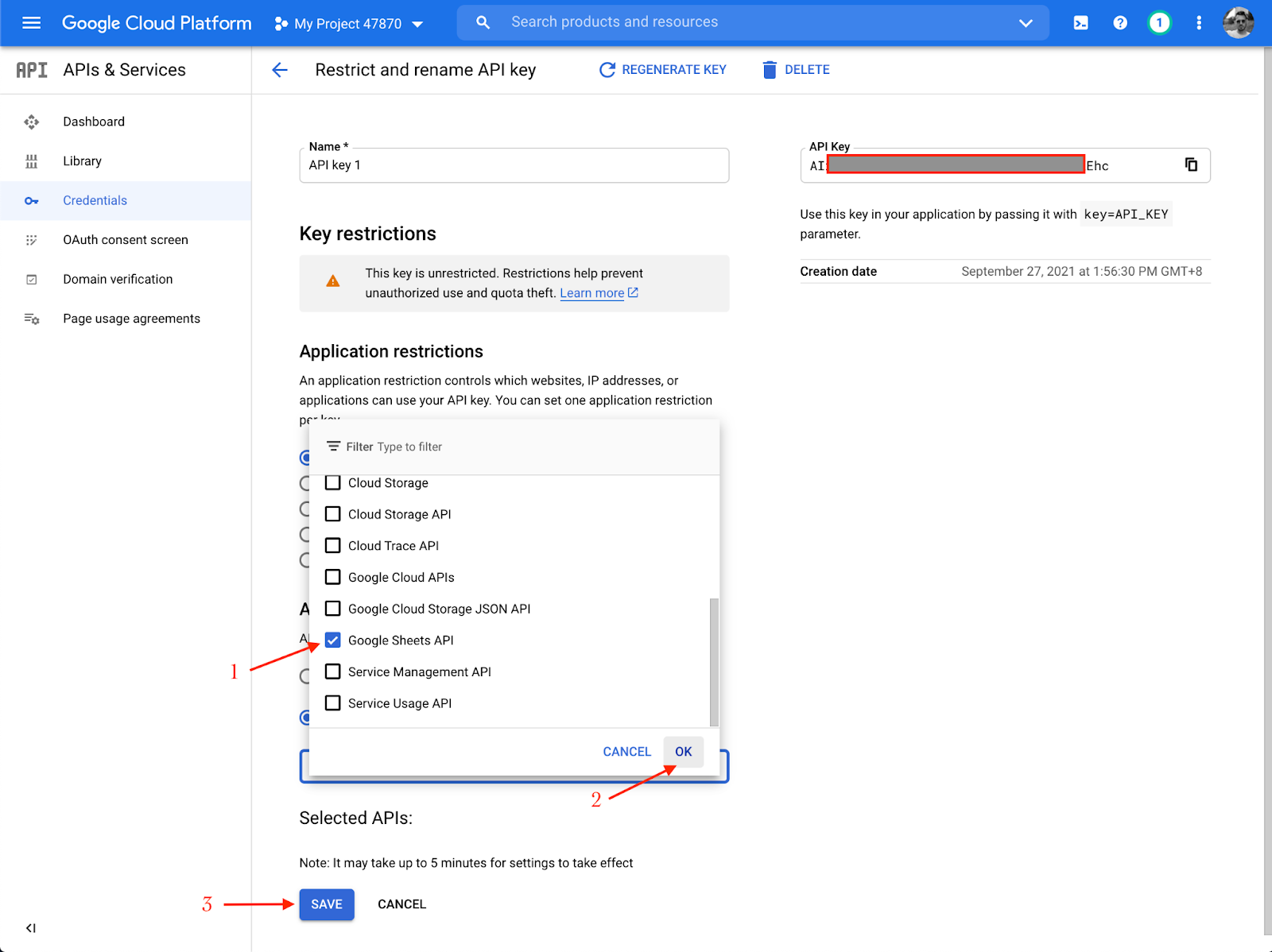Activate the Cloud Shell terminal icon
The width and height of the screenshot is (1272, 952).
pos(1080,22)
